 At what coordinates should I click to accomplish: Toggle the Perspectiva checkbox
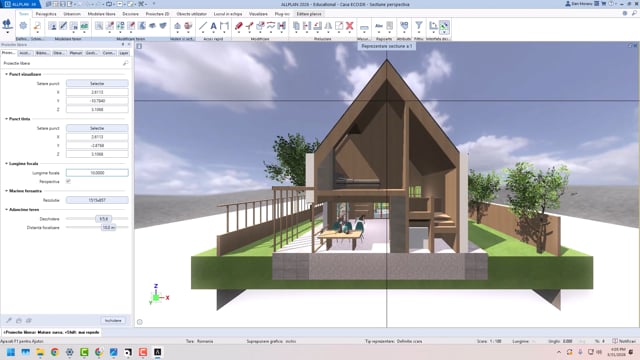(x=68, y=181)
